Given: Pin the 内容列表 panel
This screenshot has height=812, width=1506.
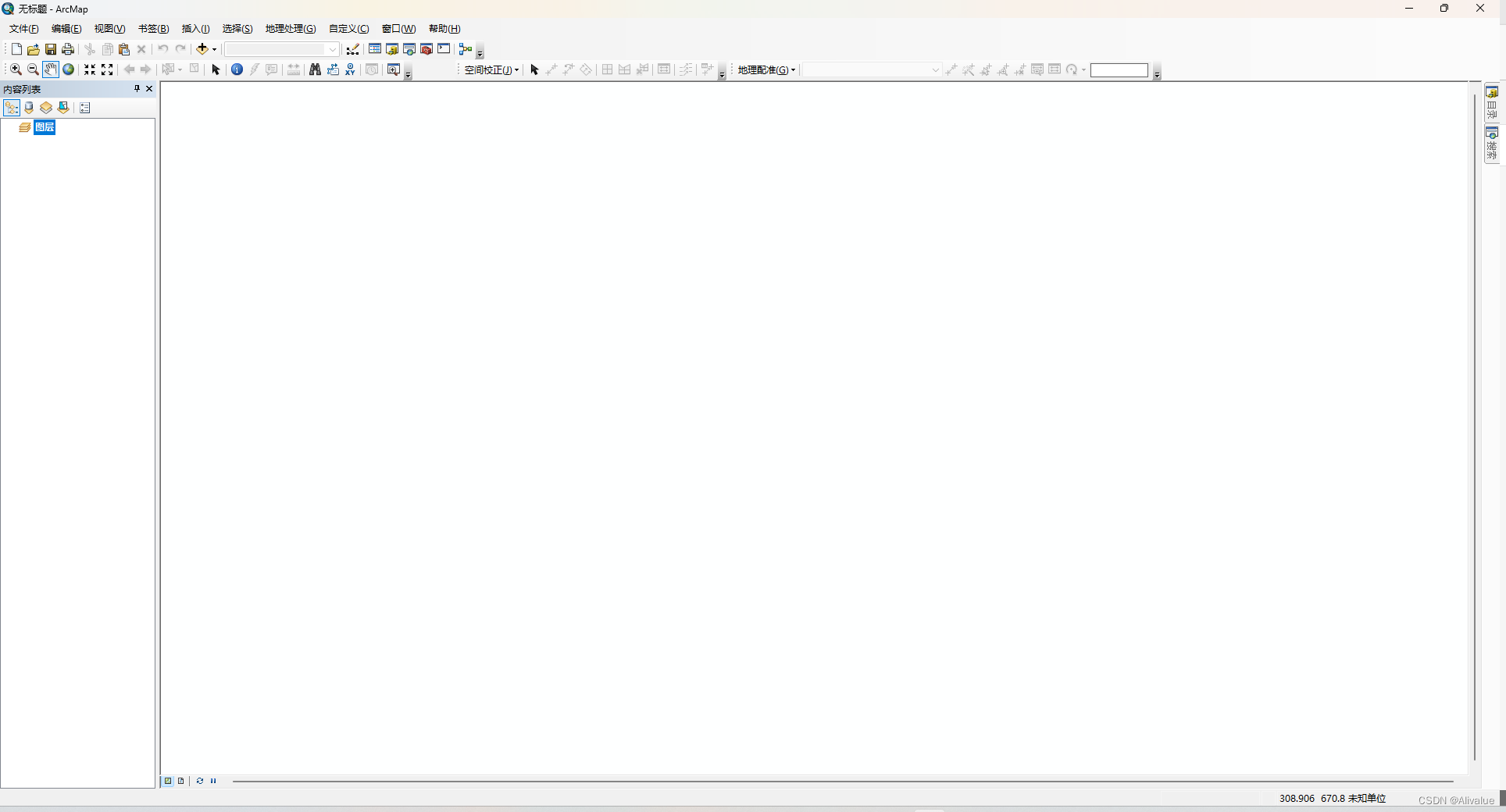Looking at the screenshot, I should 137,89.
